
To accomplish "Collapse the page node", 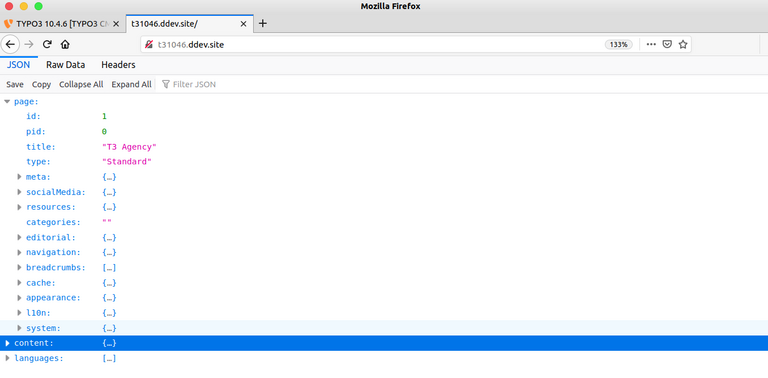I will (7, 102).
